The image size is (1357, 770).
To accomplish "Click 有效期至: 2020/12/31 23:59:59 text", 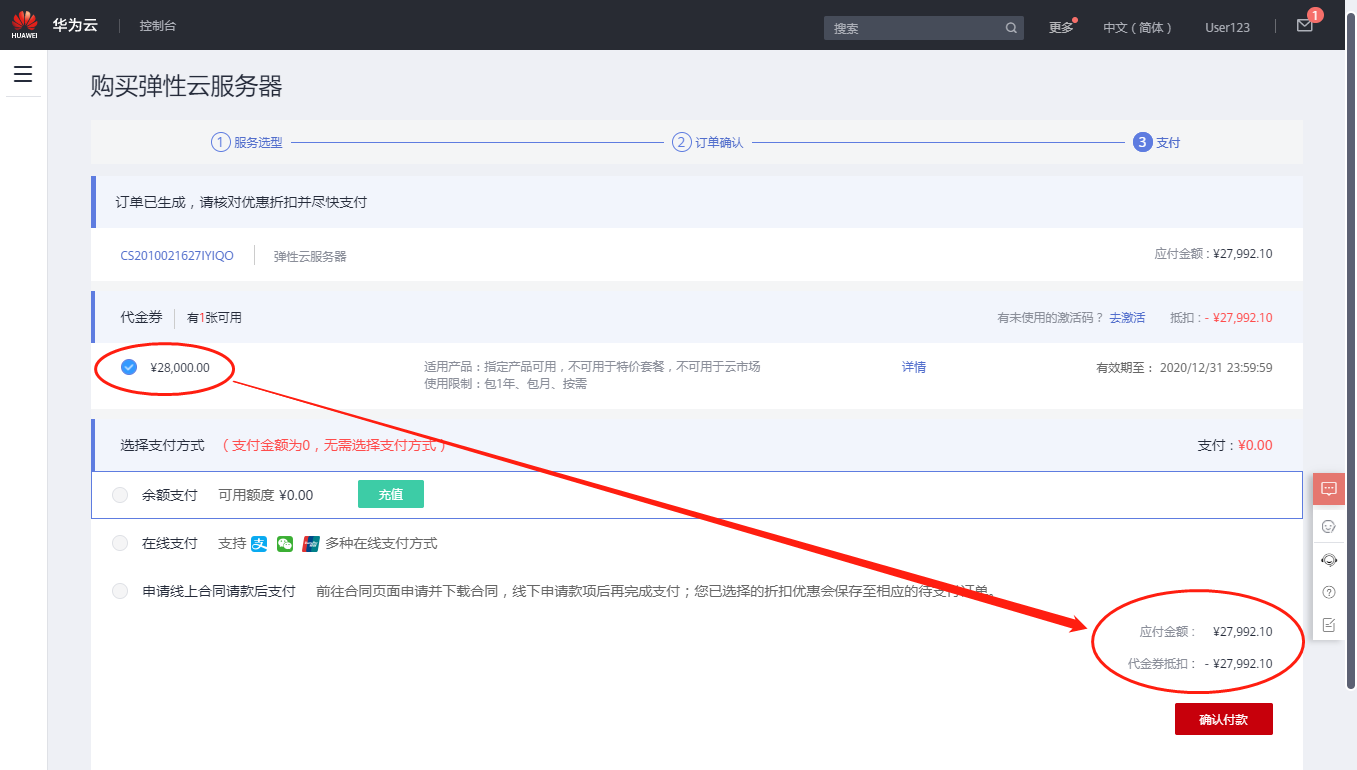I will [x=1184, y=367].
